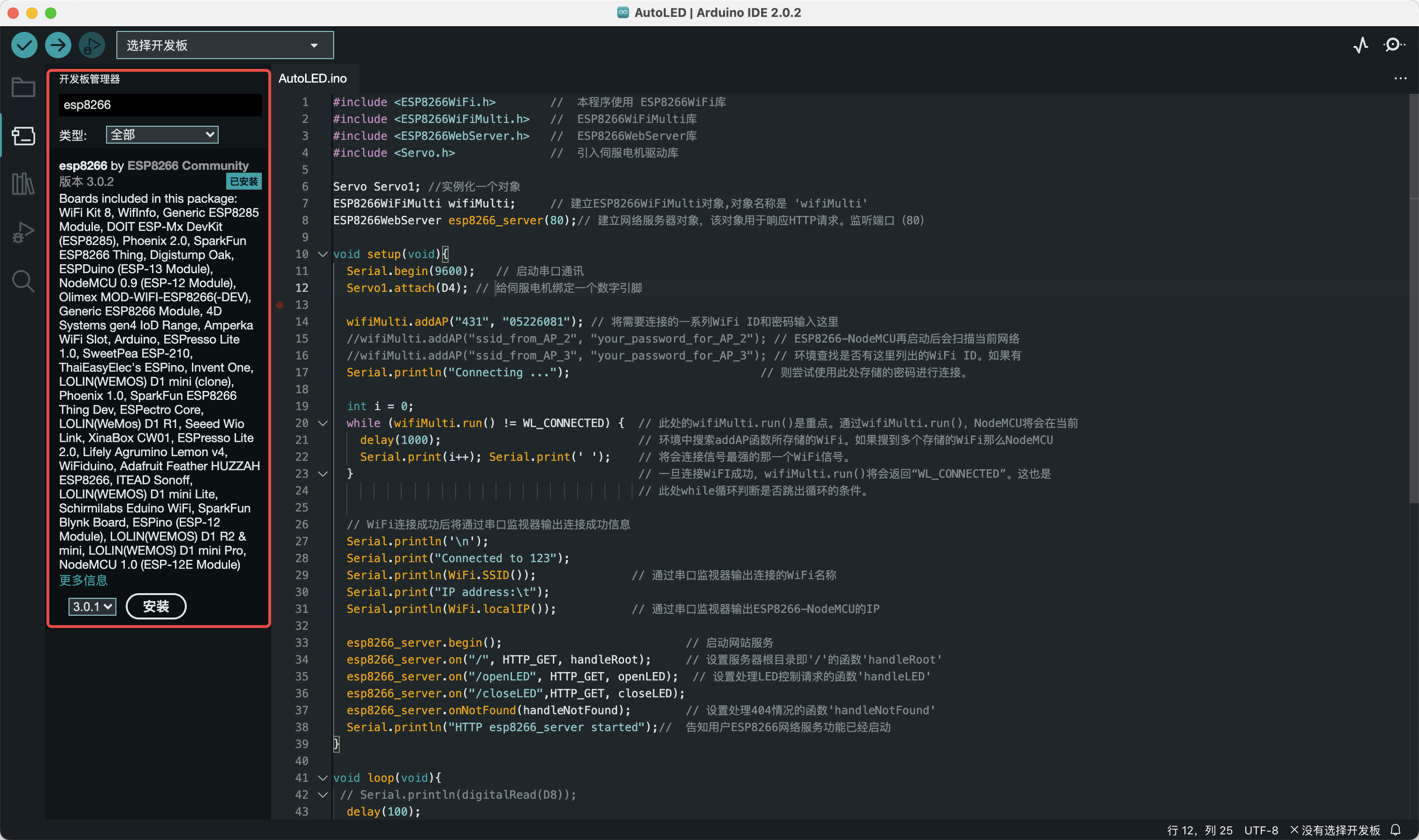Click the delay(100) line

pos(384,812)
